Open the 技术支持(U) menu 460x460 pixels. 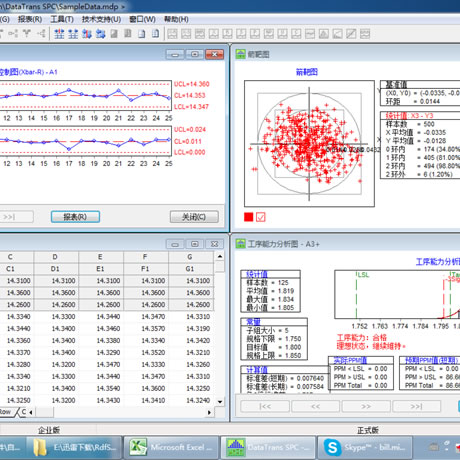(x=101, y=19)
